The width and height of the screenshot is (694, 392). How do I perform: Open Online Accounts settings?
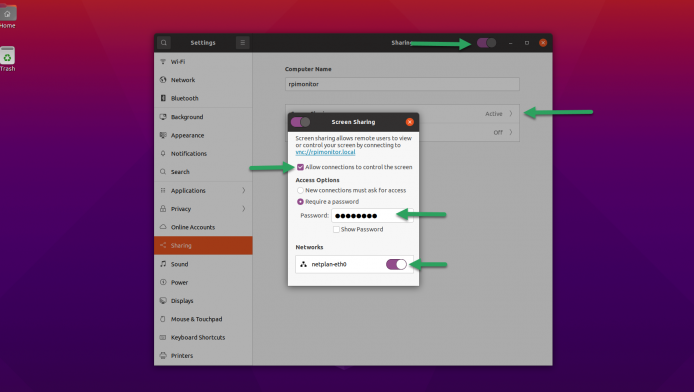(x=203, y=227)
